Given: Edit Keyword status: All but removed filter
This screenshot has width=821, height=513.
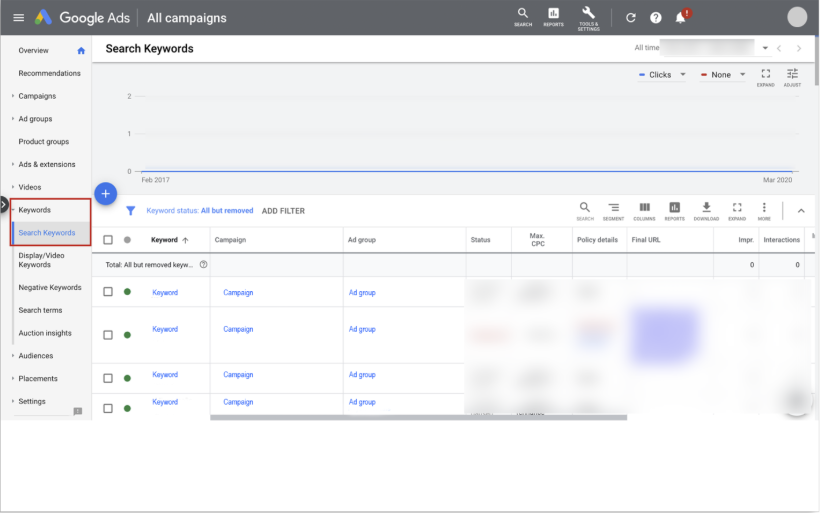Looking at the screenshot, I should (x=199, y=210).
